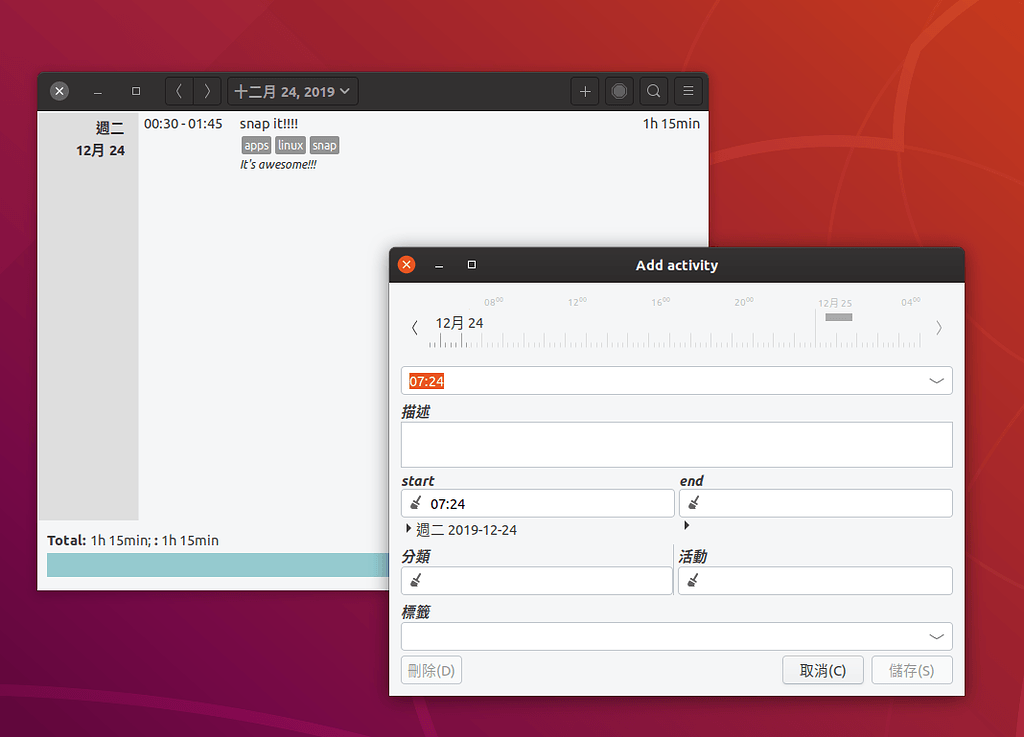Image resolution: width=1024 pixels, height=737 pixels.
Task: Click the 取消(C) cancel button
Action: (822, 670)
